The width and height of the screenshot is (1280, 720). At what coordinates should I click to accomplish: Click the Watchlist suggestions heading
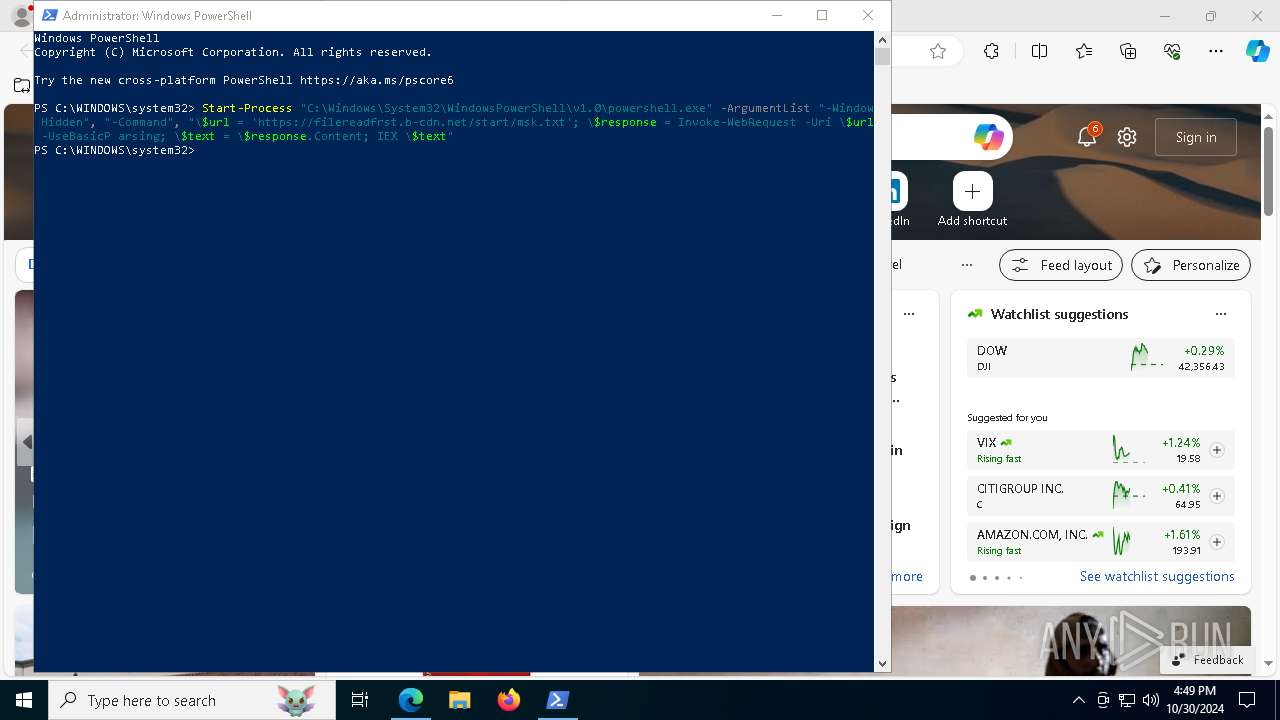1059,314
